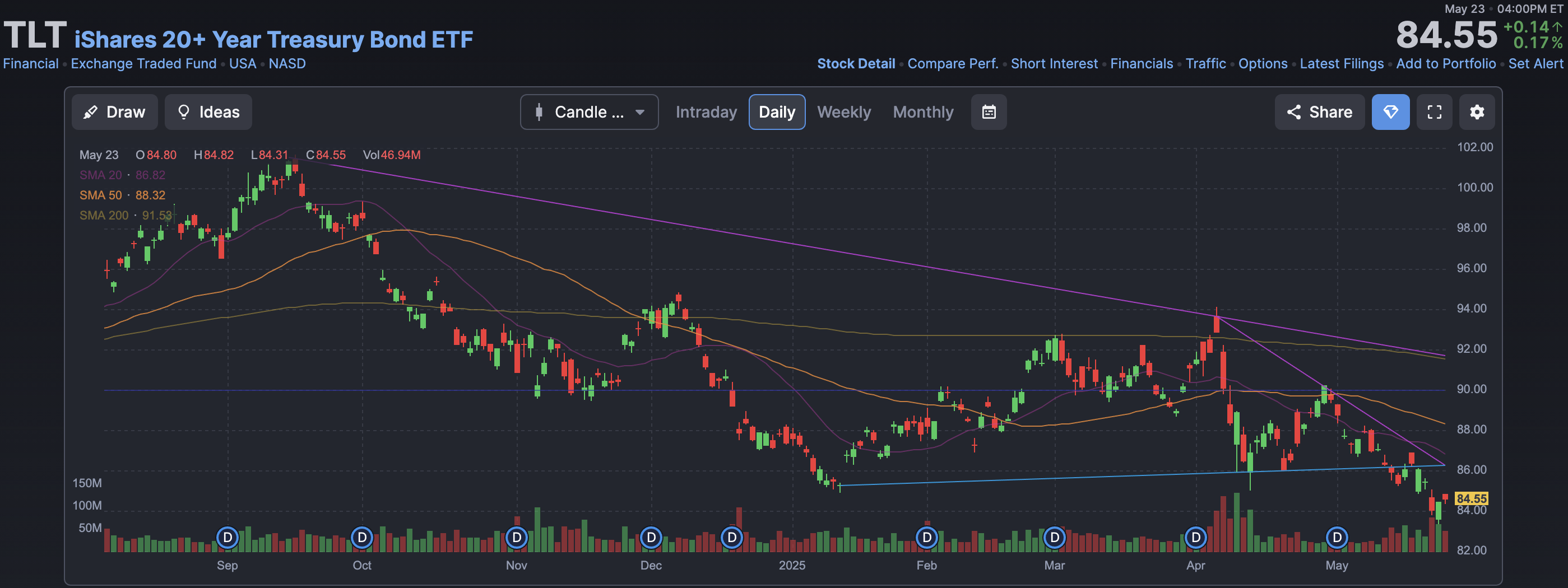Image resolution: width=1568 pixels, height=588 pixels.
Task: Open the Draw tool
Action: pos(114,112)
